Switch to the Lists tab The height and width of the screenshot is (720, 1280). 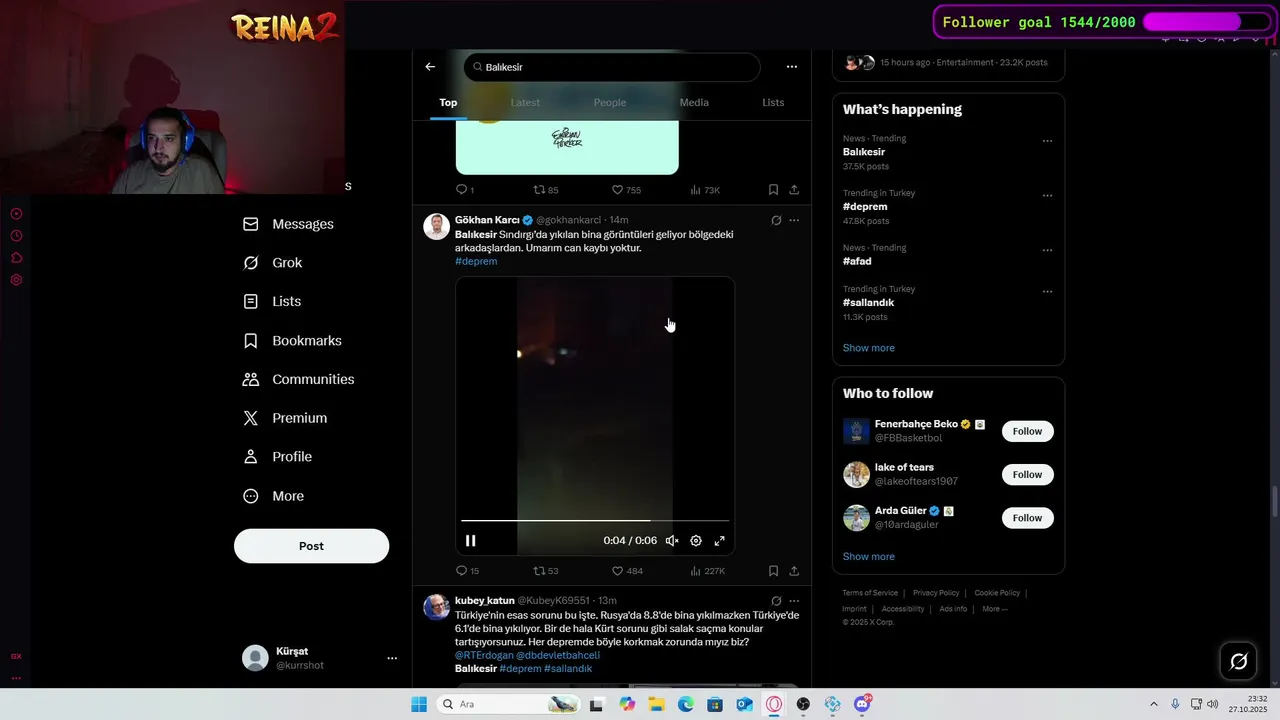coord(773,102)
